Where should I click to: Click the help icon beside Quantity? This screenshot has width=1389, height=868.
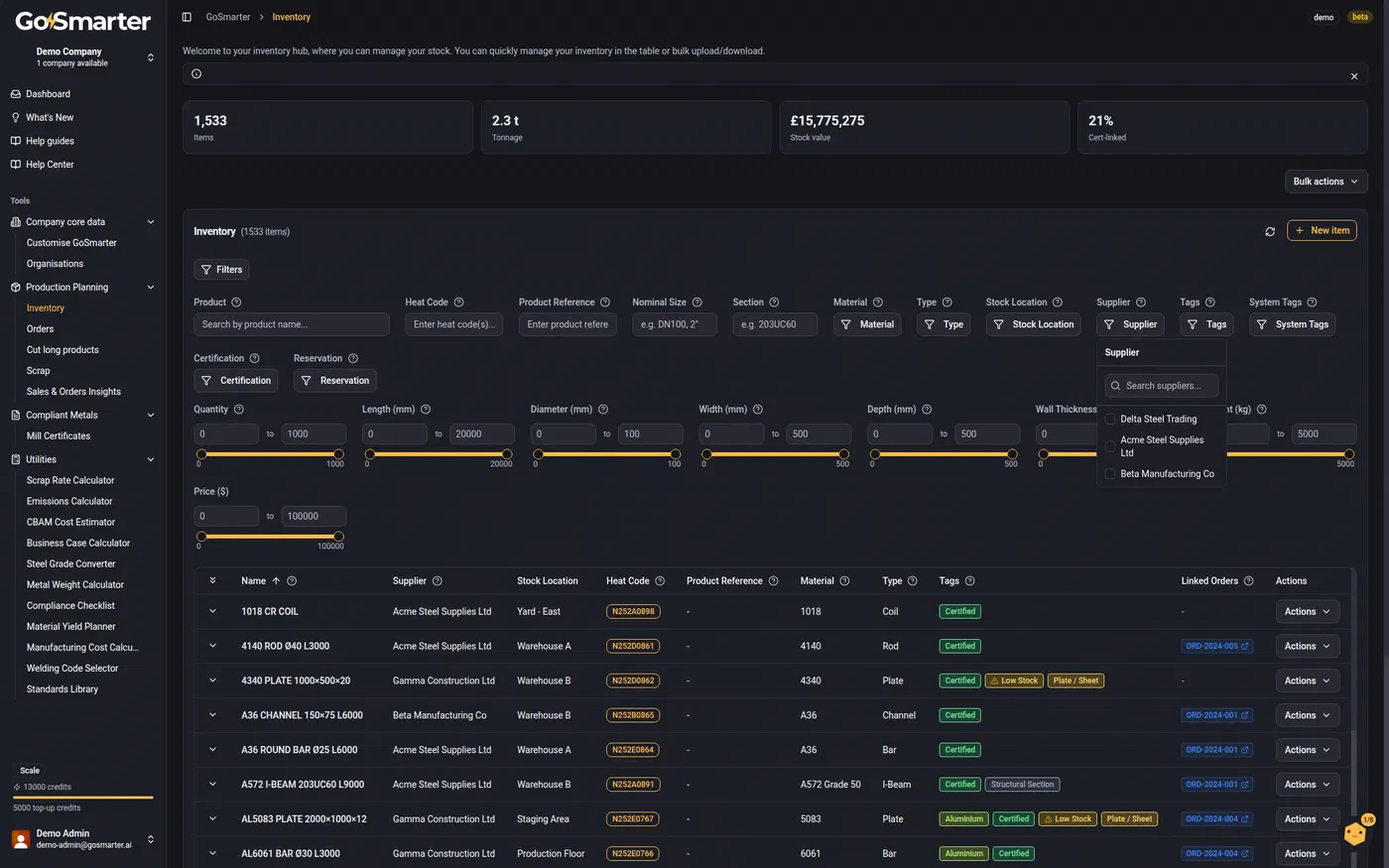click(238, 410)
